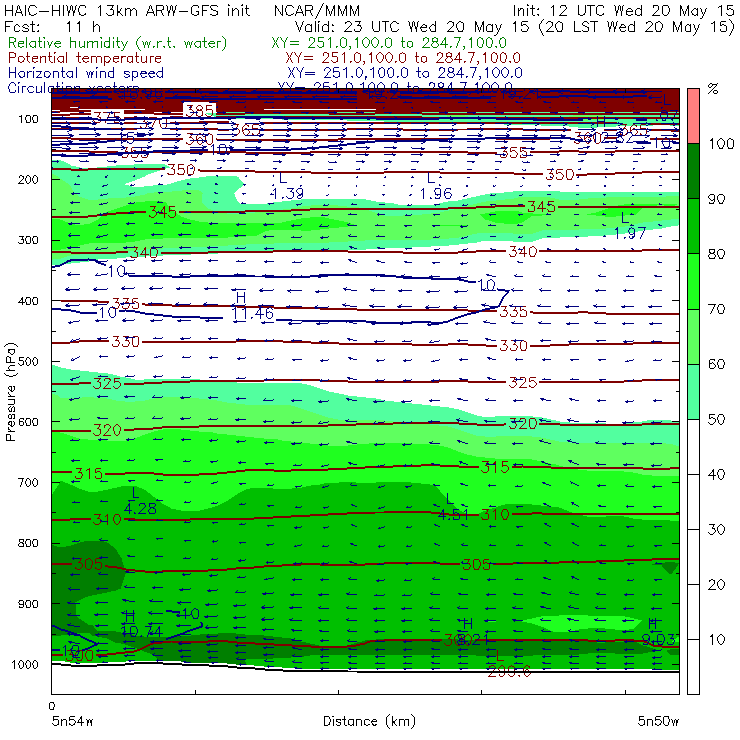Select the red "Potential temperature" legend label
Screen dimensions: 740x740
coord(85,58)
